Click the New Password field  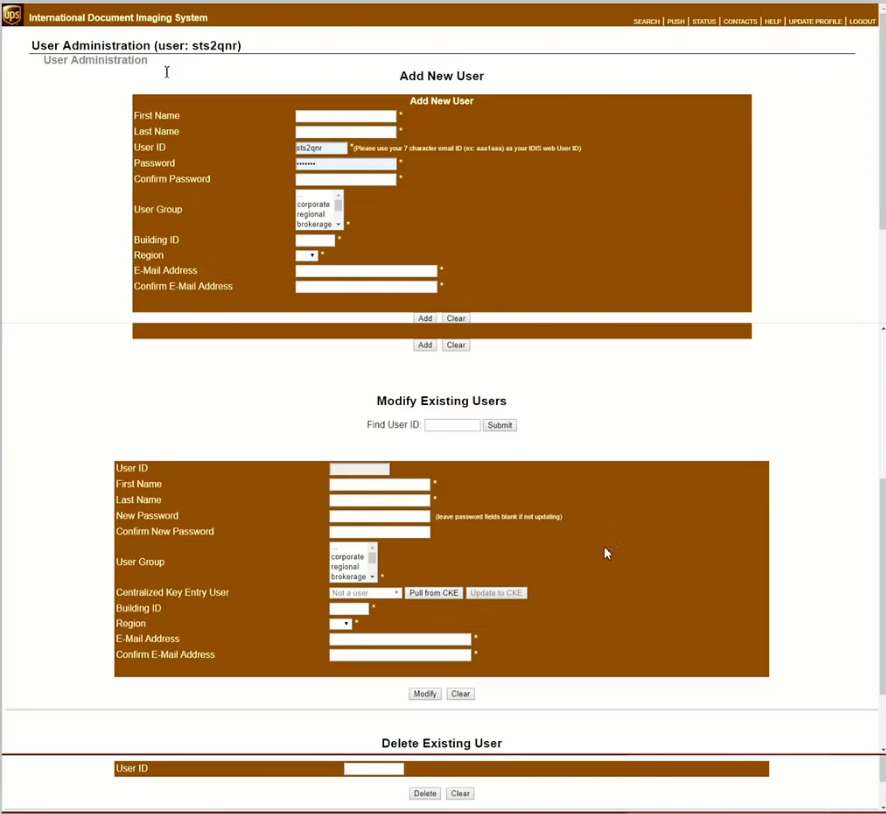pos(380,516)
